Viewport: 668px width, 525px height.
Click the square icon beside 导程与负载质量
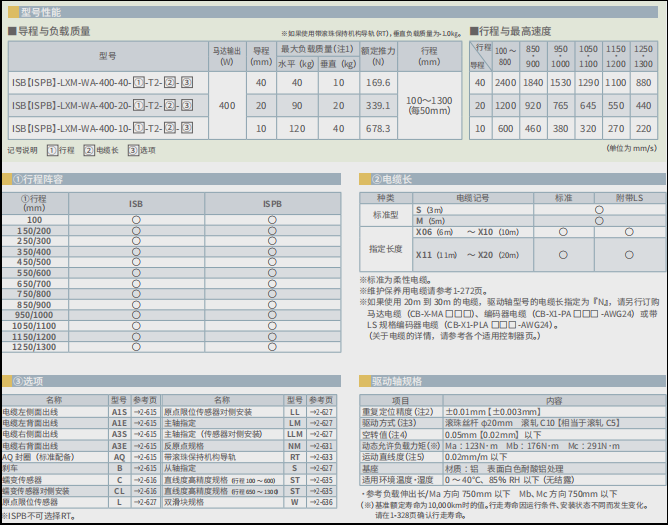(10, 32)
